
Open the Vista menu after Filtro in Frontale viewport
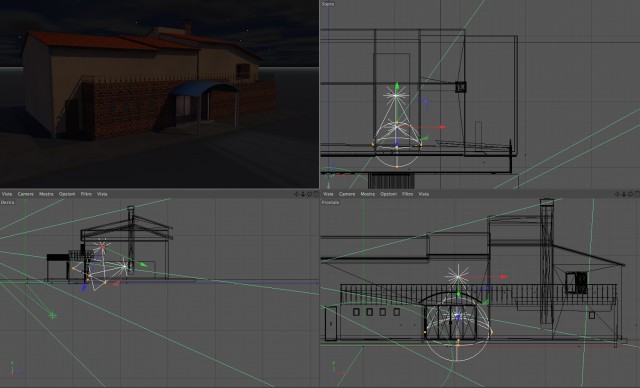[x=423, y=194]
